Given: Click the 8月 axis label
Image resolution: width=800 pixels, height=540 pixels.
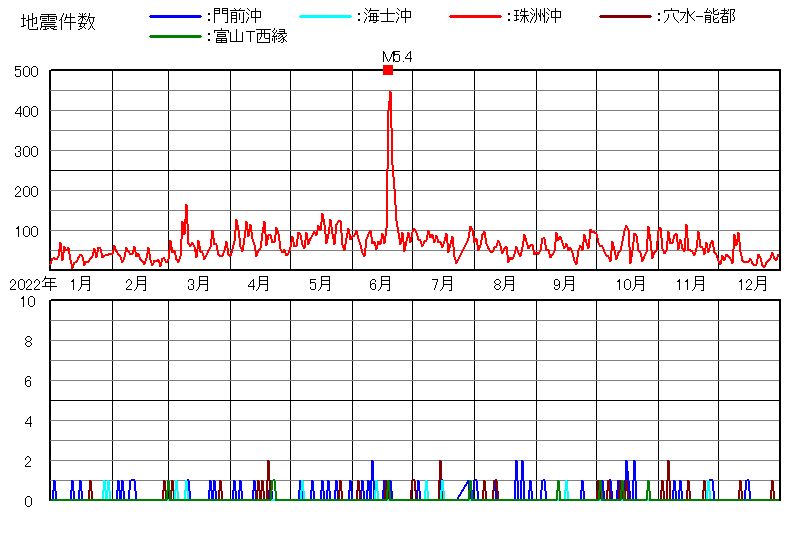Looking at the screenshot, I should pyautogui.click(x=504, y=284).
